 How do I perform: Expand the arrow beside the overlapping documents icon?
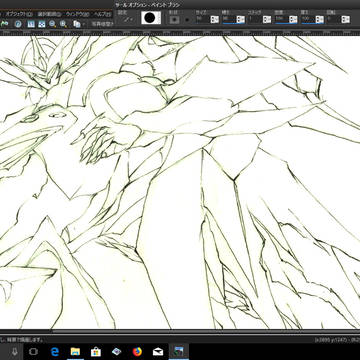tap(84, 24)
